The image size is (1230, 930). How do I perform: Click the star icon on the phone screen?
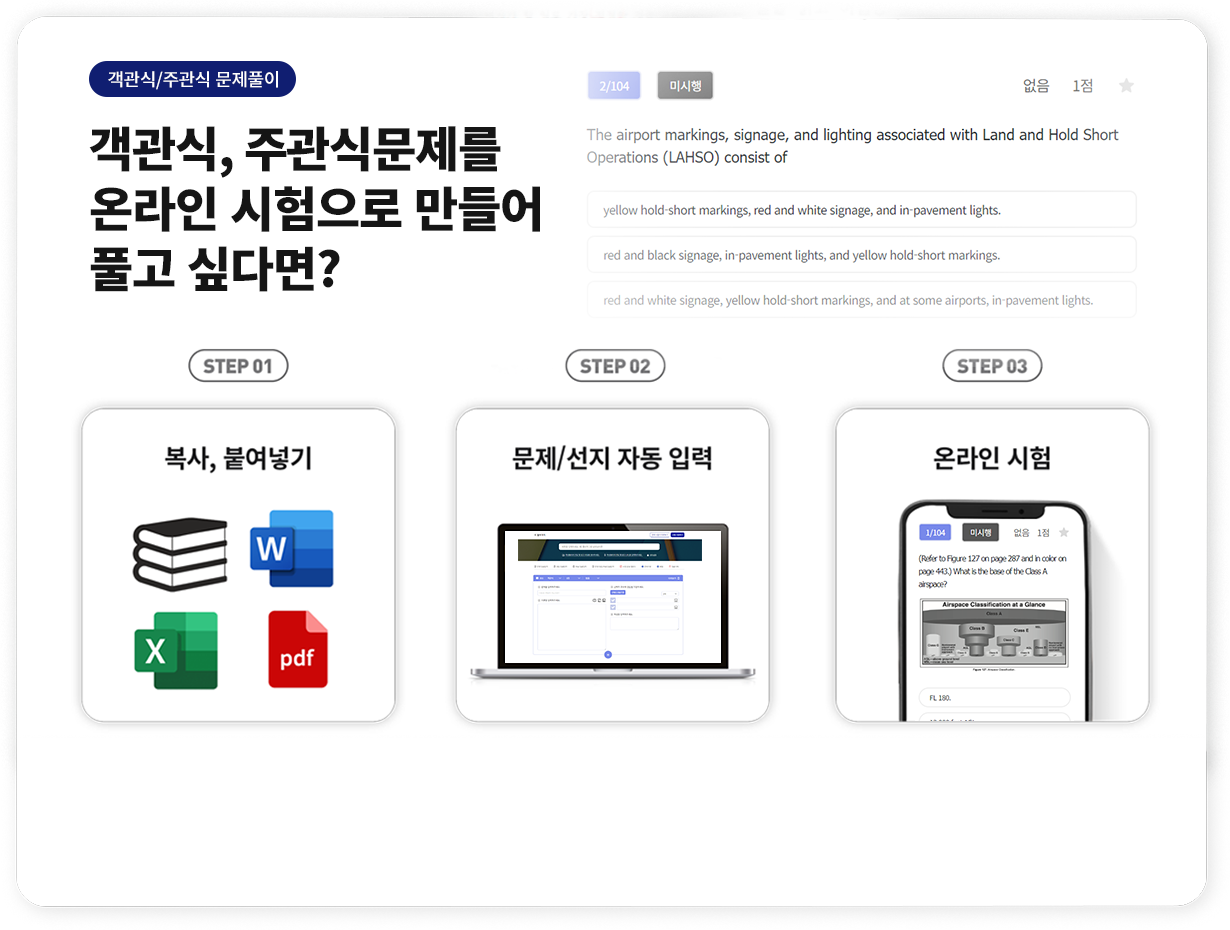click(x=1064, y=533)
